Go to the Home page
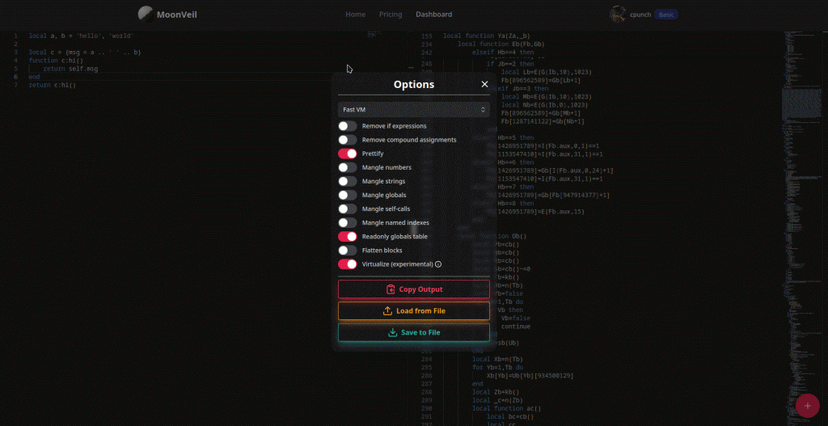Image resolution: width=828 pixels, height=426 pixels. [x=355, y=14]
